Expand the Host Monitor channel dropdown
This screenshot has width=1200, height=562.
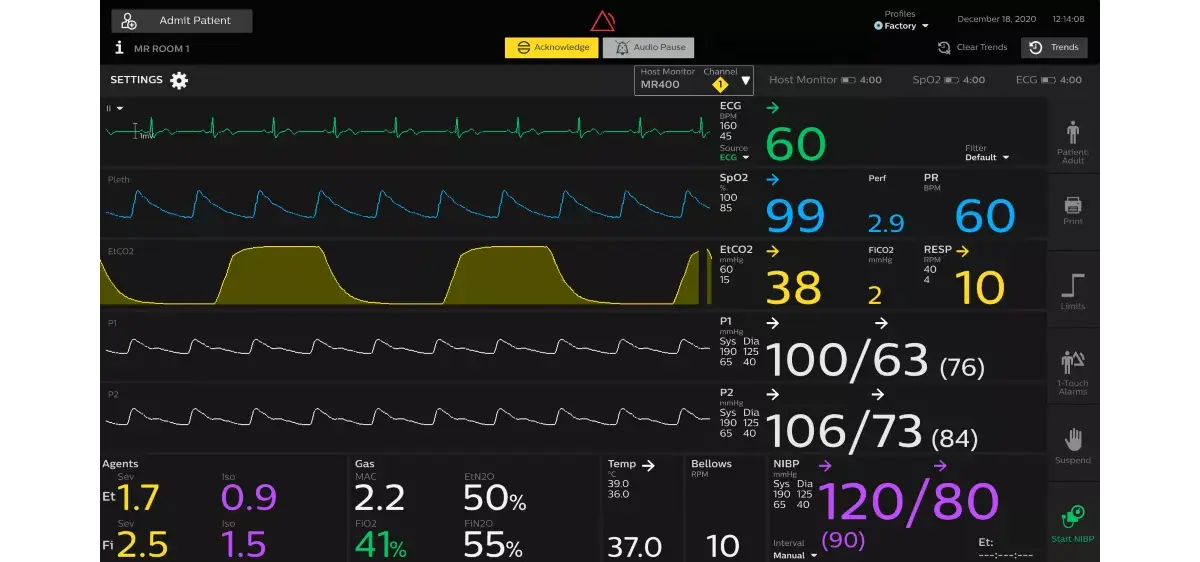(745, 81)
